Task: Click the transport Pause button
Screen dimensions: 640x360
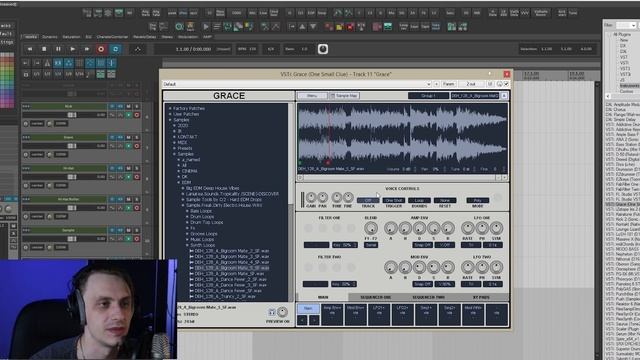Action: pos(58,49)
